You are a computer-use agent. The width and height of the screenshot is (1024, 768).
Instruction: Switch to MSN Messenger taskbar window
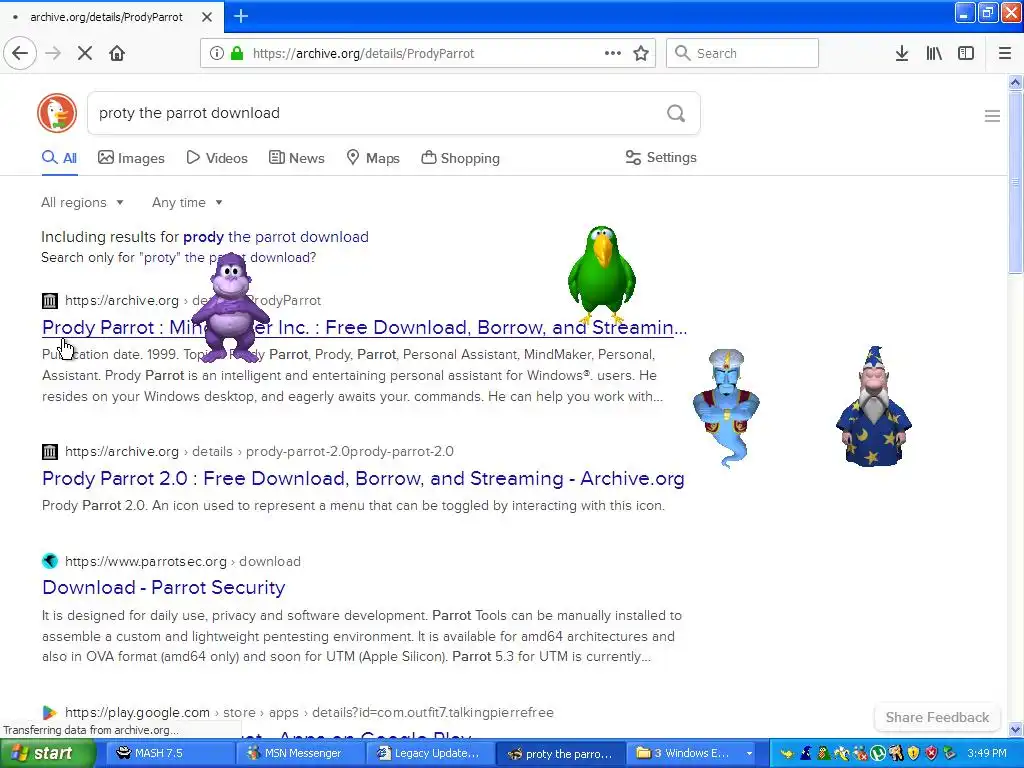(298, 753)
